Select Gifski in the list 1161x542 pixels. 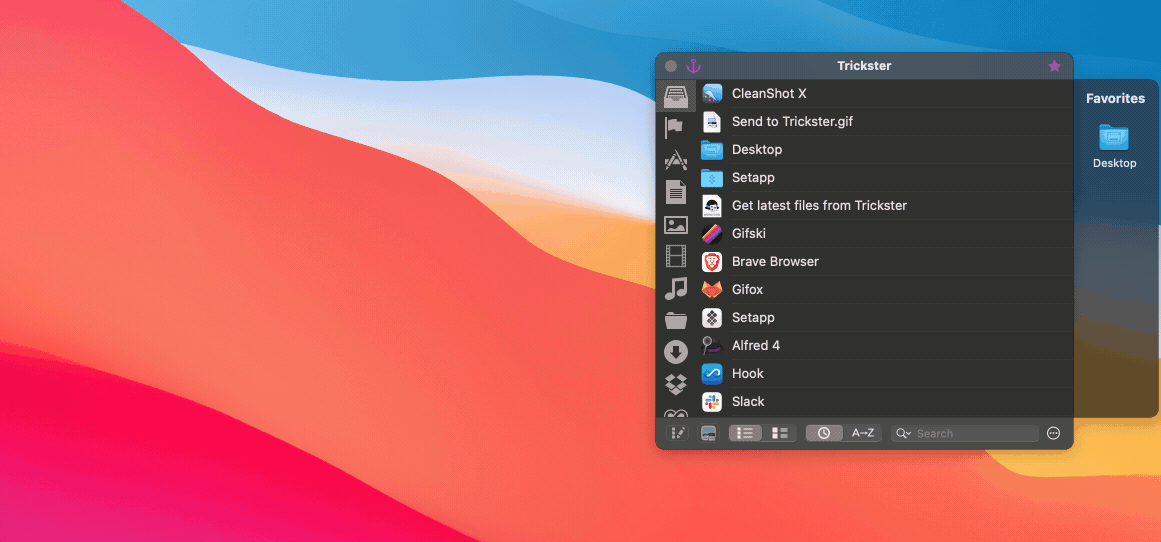point(885,233)
